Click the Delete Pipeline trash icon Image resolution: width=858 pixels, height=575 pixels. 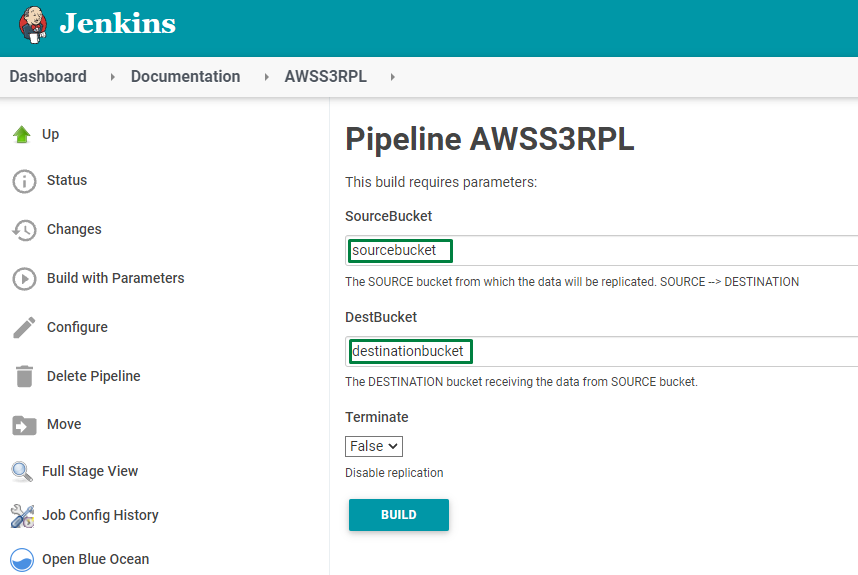[x=24, y=376]
